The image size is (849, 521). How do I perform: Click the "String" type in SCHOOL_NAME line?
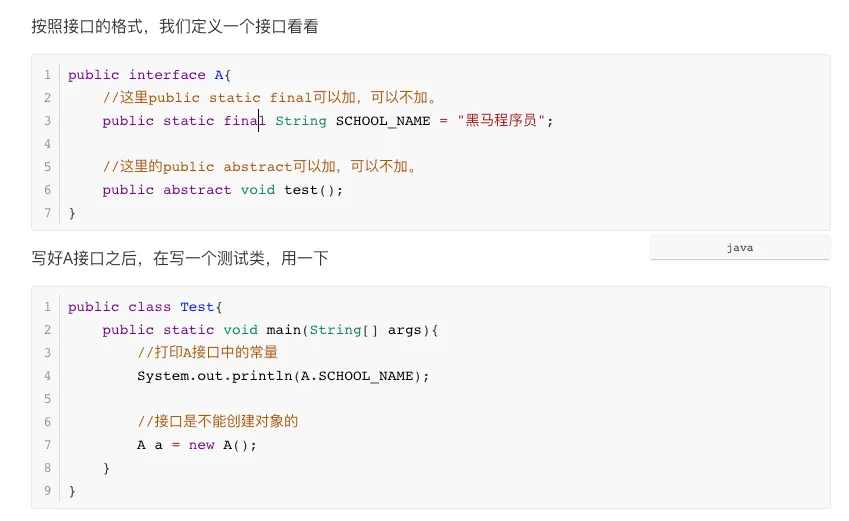301,121
